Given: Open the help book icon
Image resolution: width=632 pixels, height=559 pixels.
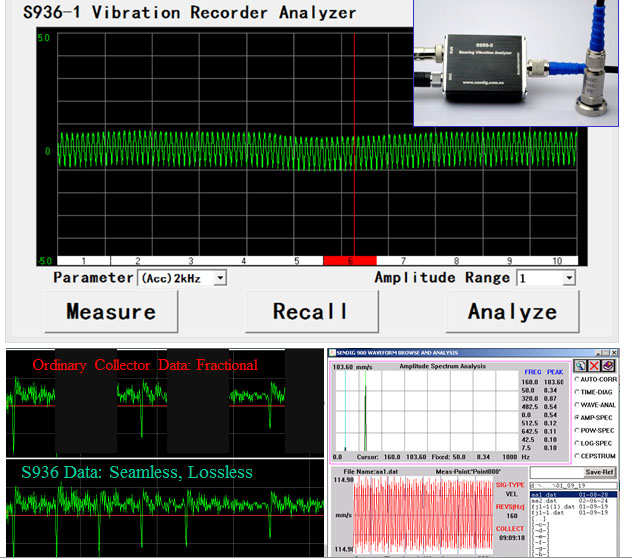Looking at the screenshot, I should click(x=608, y=367).
